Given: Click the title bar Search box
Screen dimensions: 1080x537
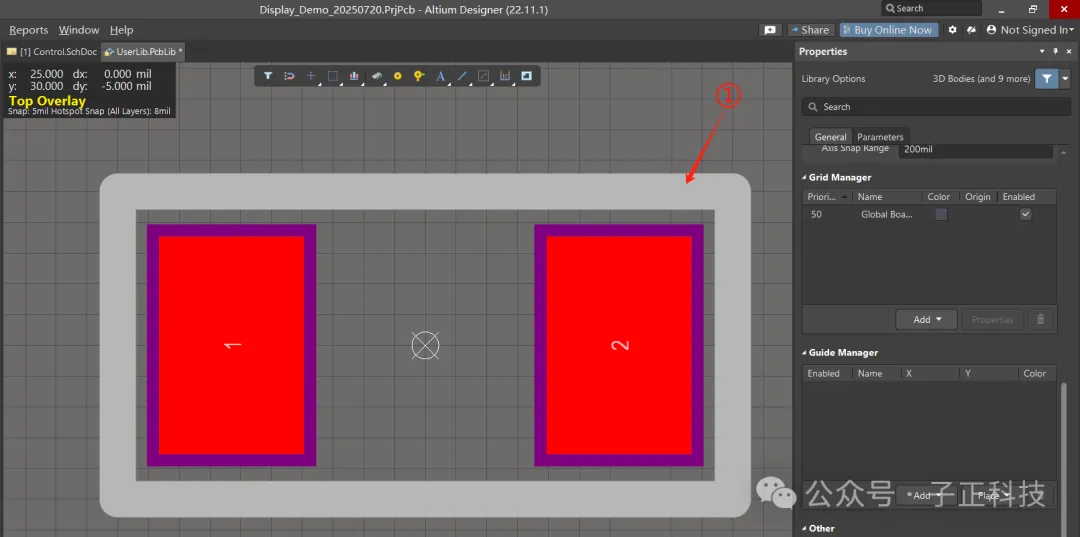Looking at the screenshot, I should 931,8.
